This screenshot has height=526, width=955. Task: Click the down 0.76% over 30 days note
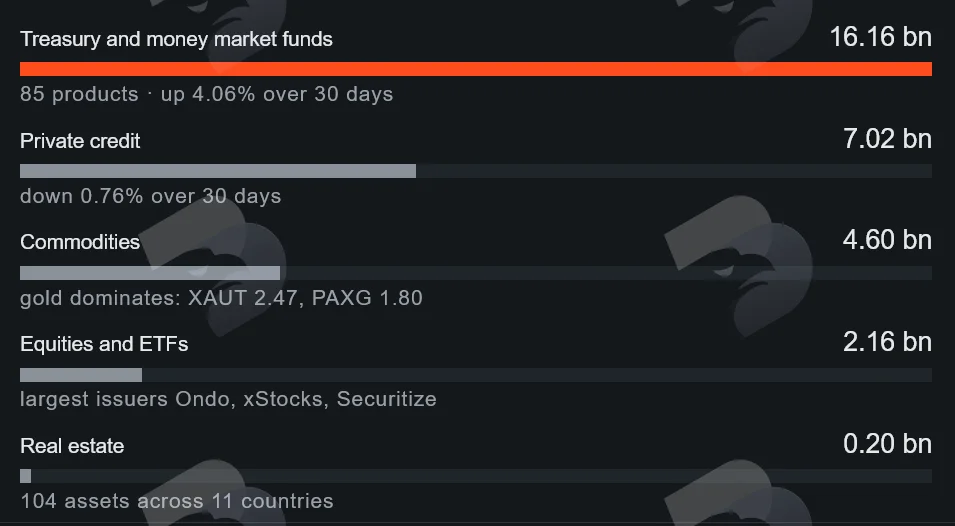(150, 196)
